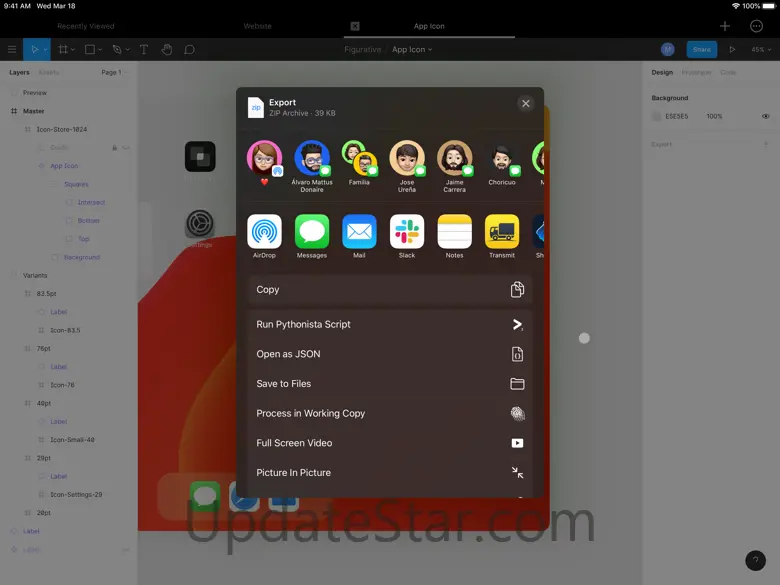Share to Notes app
The height and width of the screenshot is (585, 780).
(454, 236)
